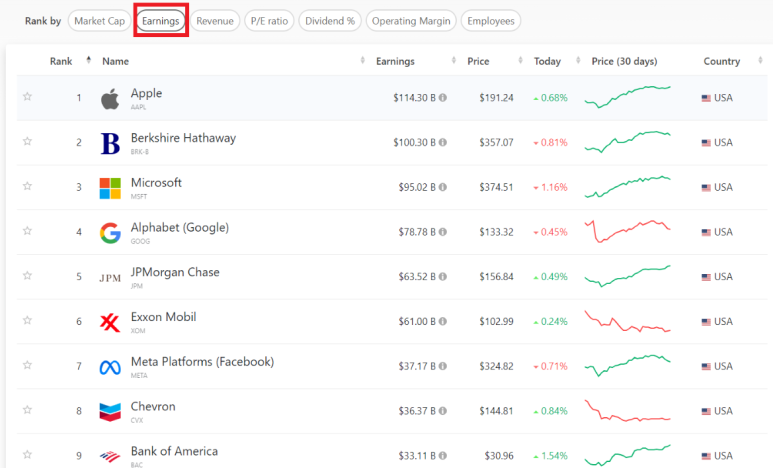The height and width of the screenshot is (468, 773).
Task: Open info icon beside Chevron $36.37 B
Action: click(443, 411)
